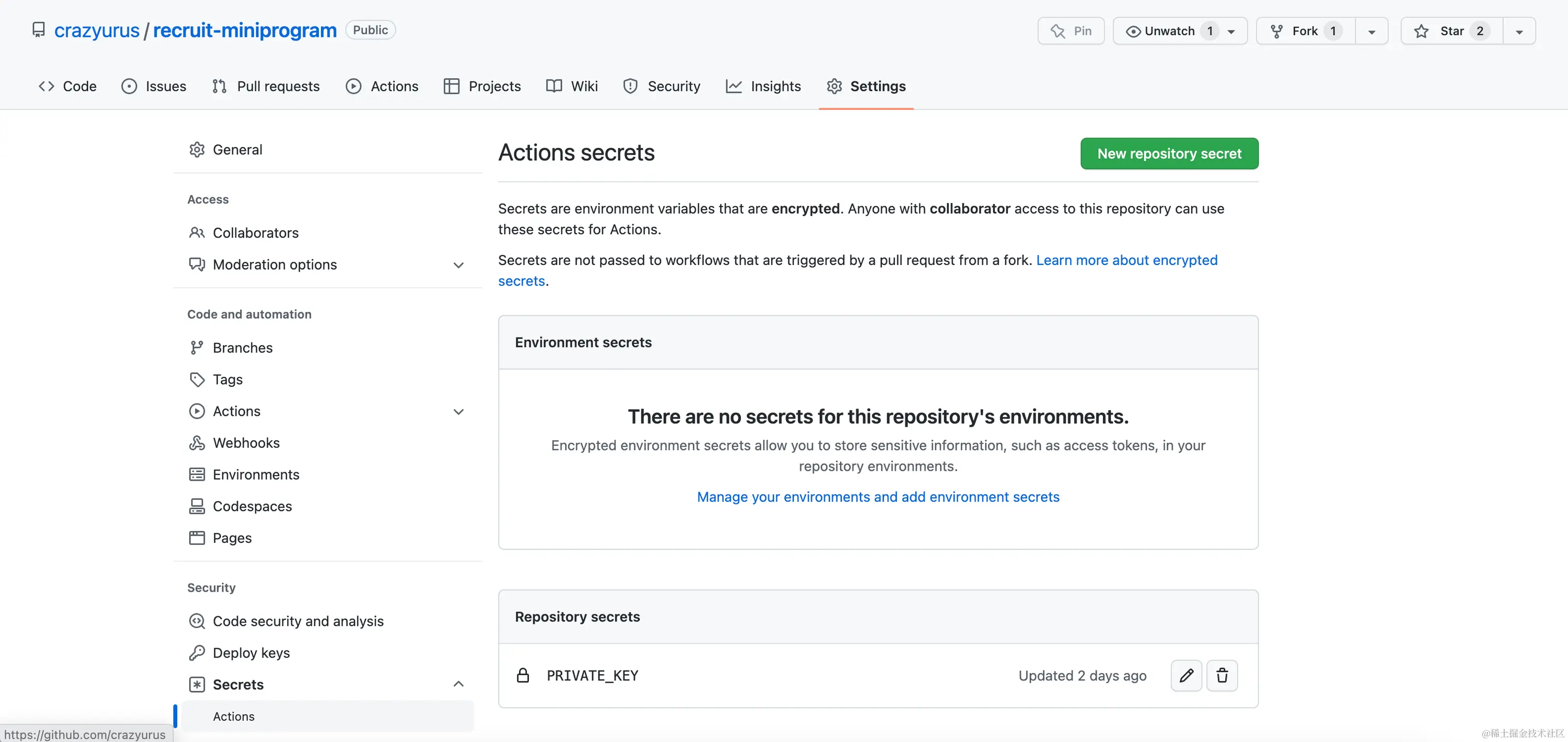Click the eye icon in the Unwatch button

coord(1133,31)
